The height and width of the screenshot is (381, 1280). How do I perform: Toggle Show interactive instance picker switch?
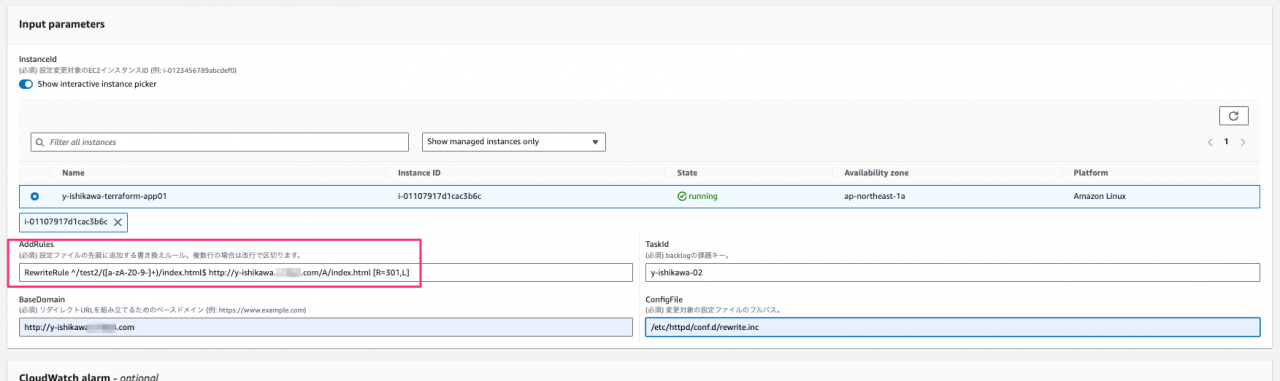26,84
